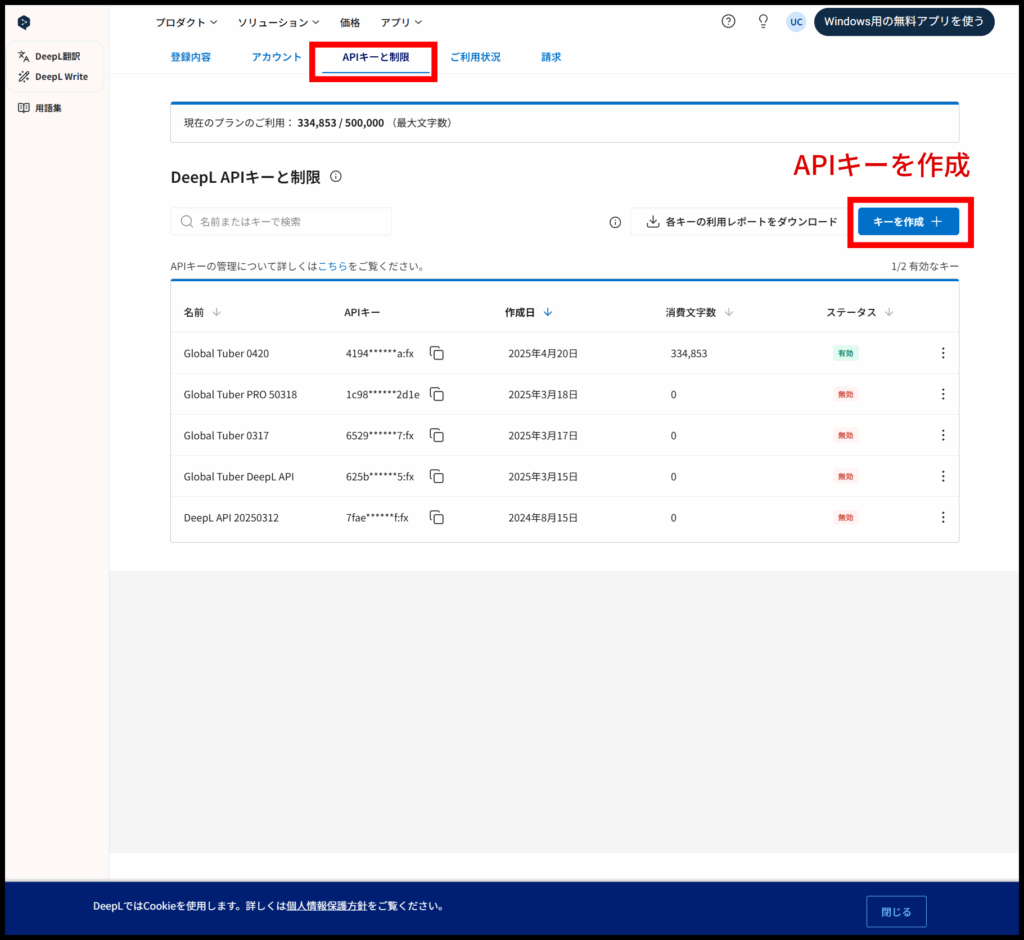Image resolution: width=1024 pixels, height=940 pixels.
Task: Open more options for DeepL API 20250312
Action: pyautogui.click(x=943, y=518)
